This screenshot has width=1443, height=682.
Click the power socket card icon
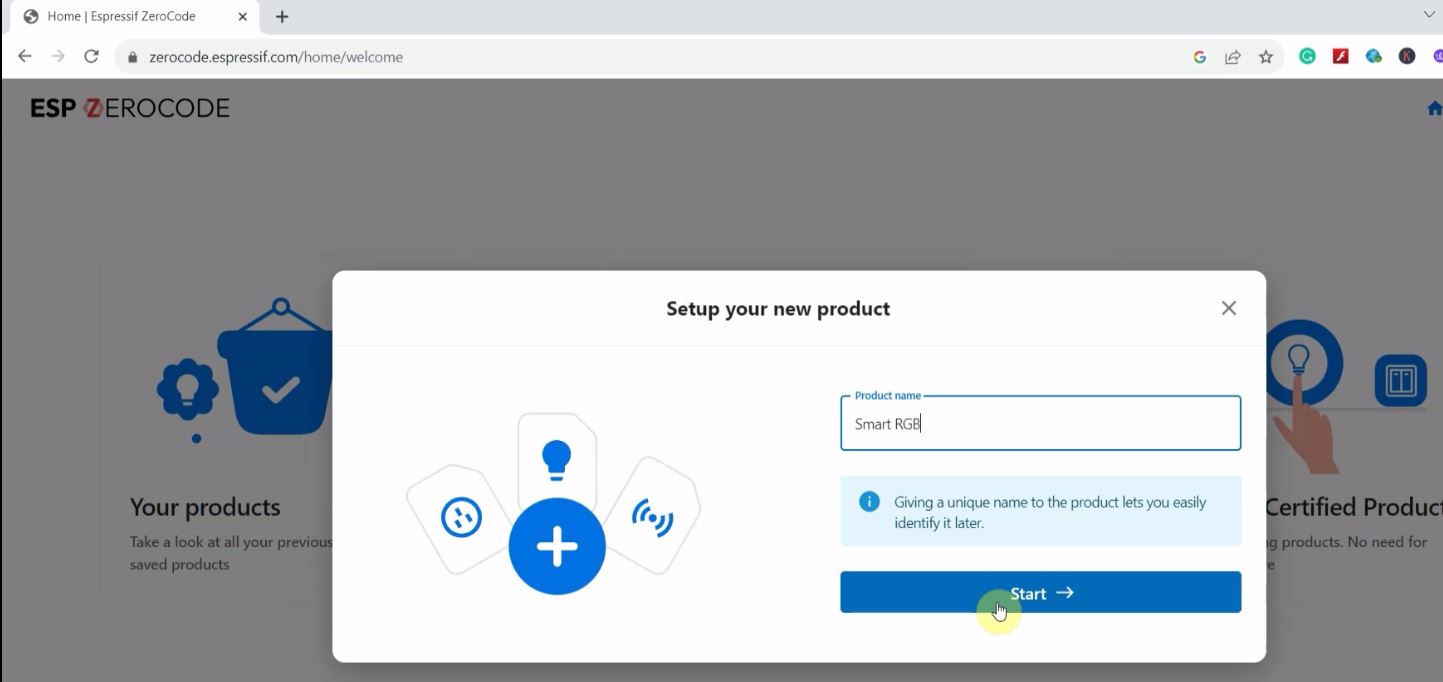(461, 518)
